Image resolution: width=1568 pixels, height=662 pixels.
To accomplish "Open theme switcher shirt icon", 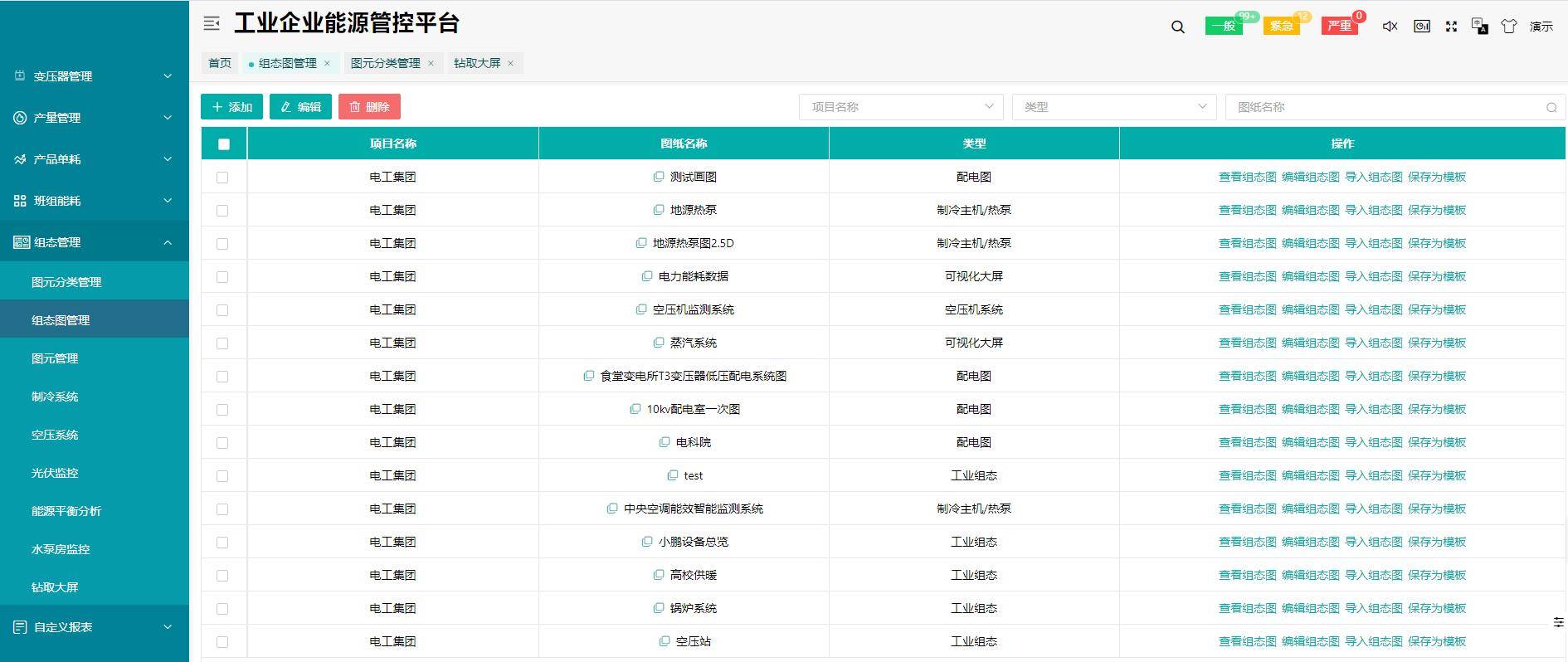I will [1509, 27].
